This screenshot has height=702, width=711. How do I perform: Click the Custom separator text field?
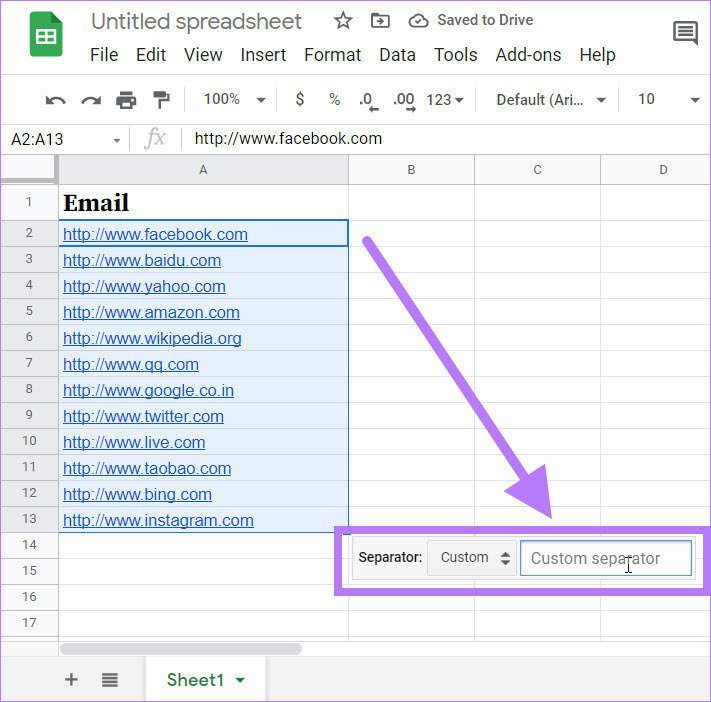(606, 558)
